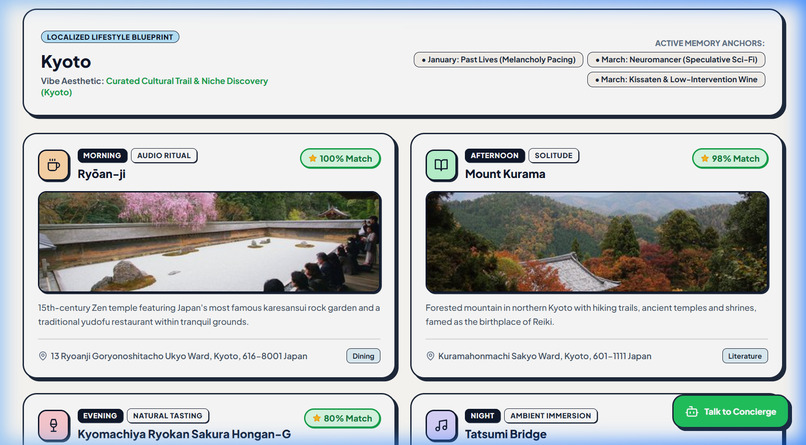Select the 98% Match badge
This screenshot has height=445, width=806.
tap(730, 158)
